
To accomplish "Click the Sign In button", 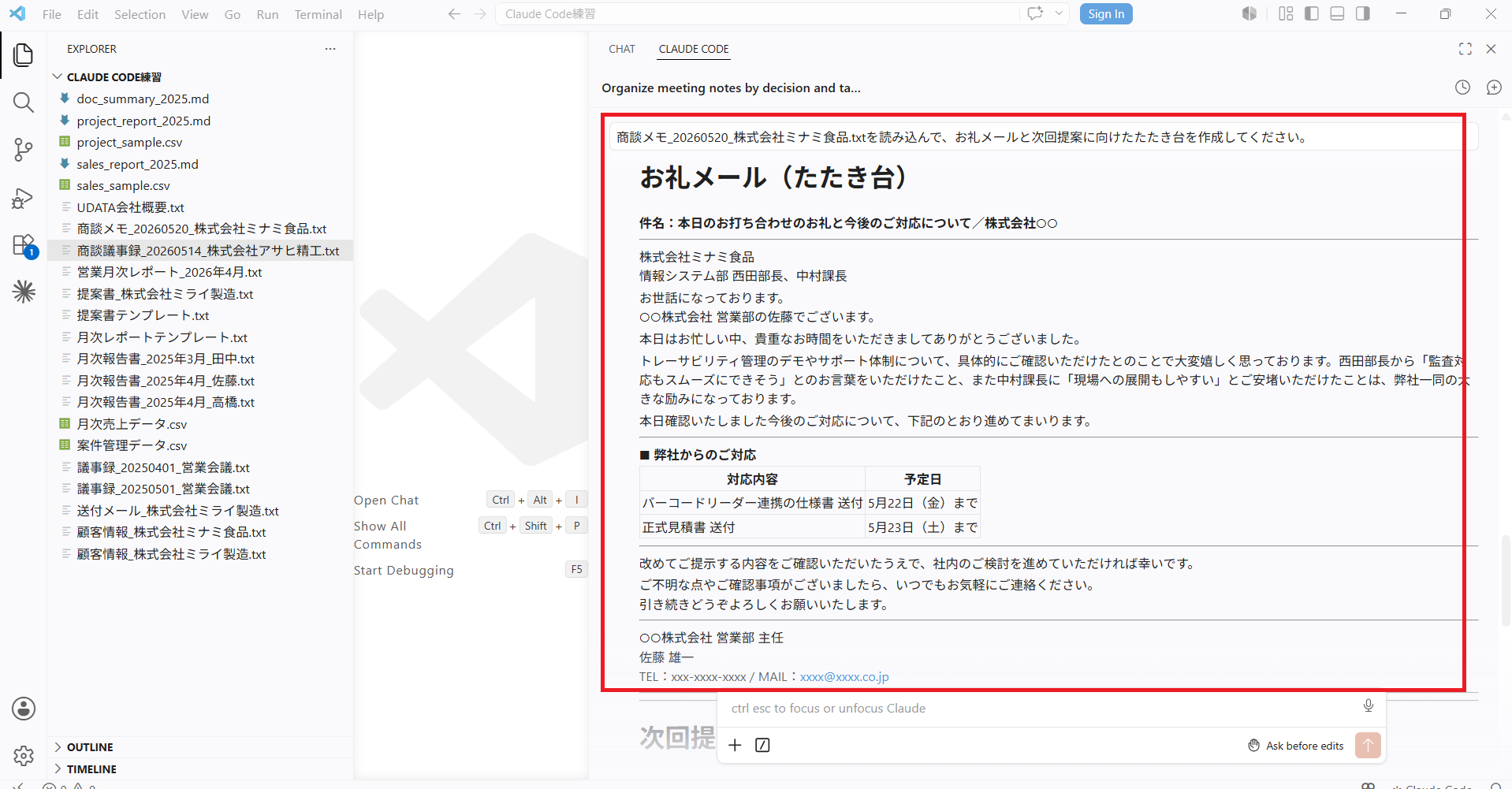I will point(1106,14).
